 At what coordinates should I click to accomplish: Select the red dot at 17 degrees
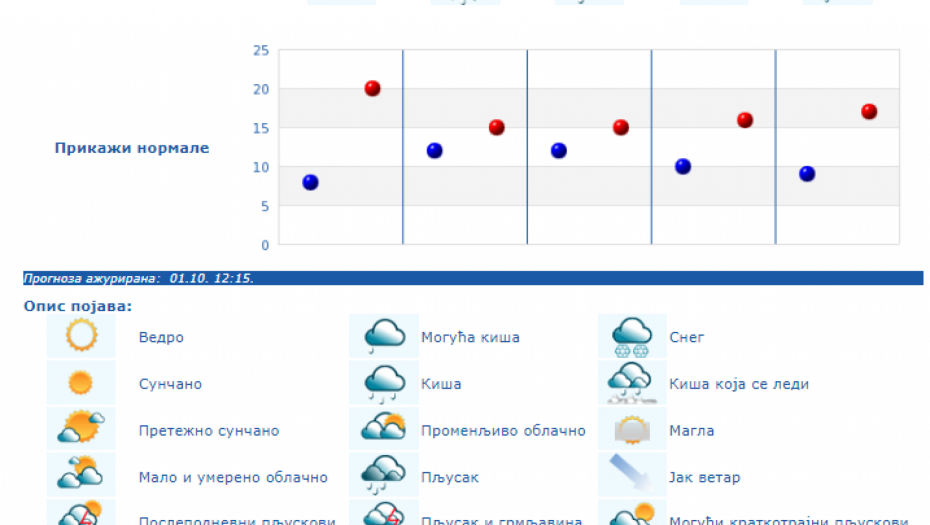point(869,112)
